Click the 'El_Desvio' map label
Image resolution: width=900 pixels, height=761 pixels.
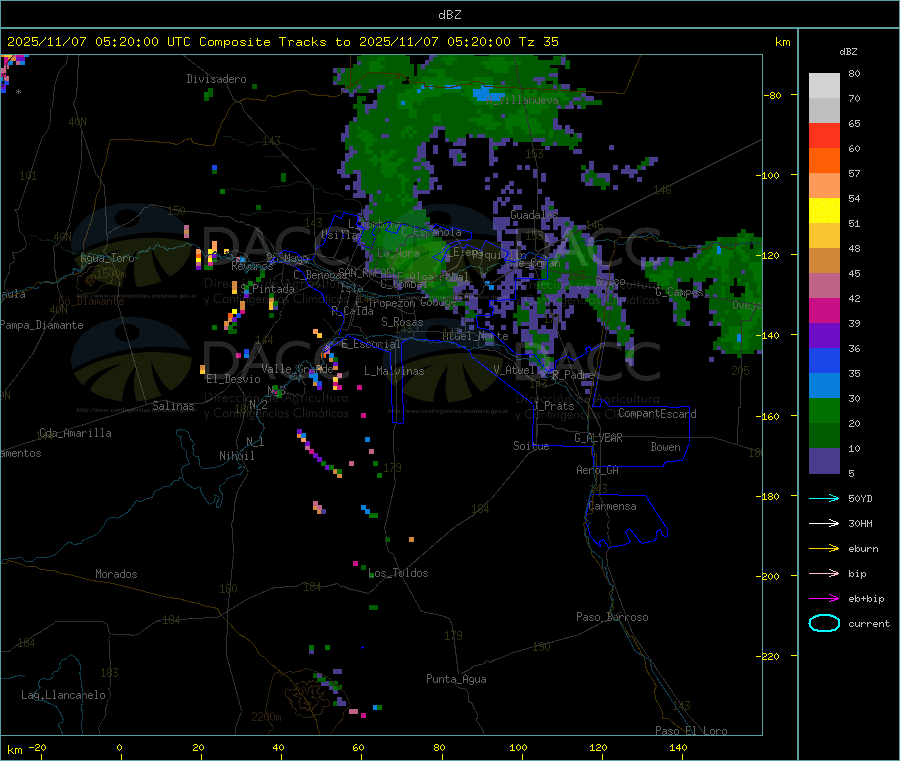(233, 379)
